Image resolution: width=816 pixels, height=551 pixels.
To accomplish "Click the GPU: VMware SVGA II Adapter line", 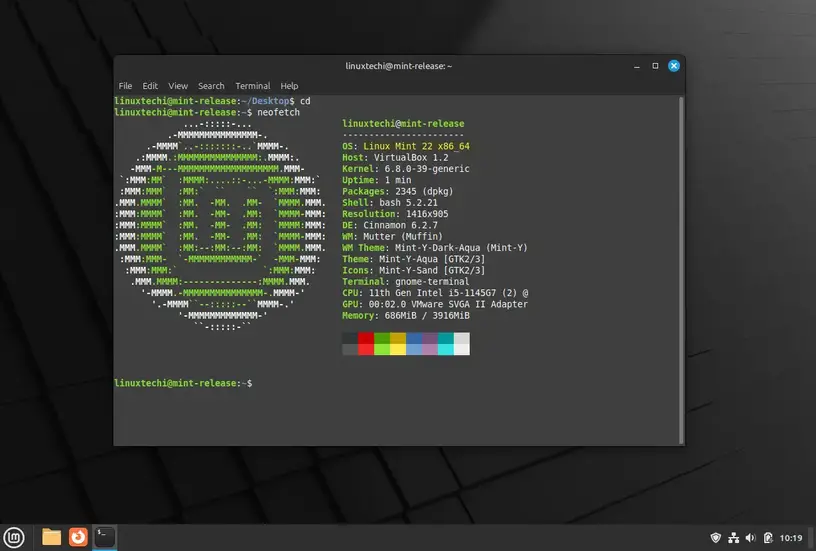I will 435,304.
